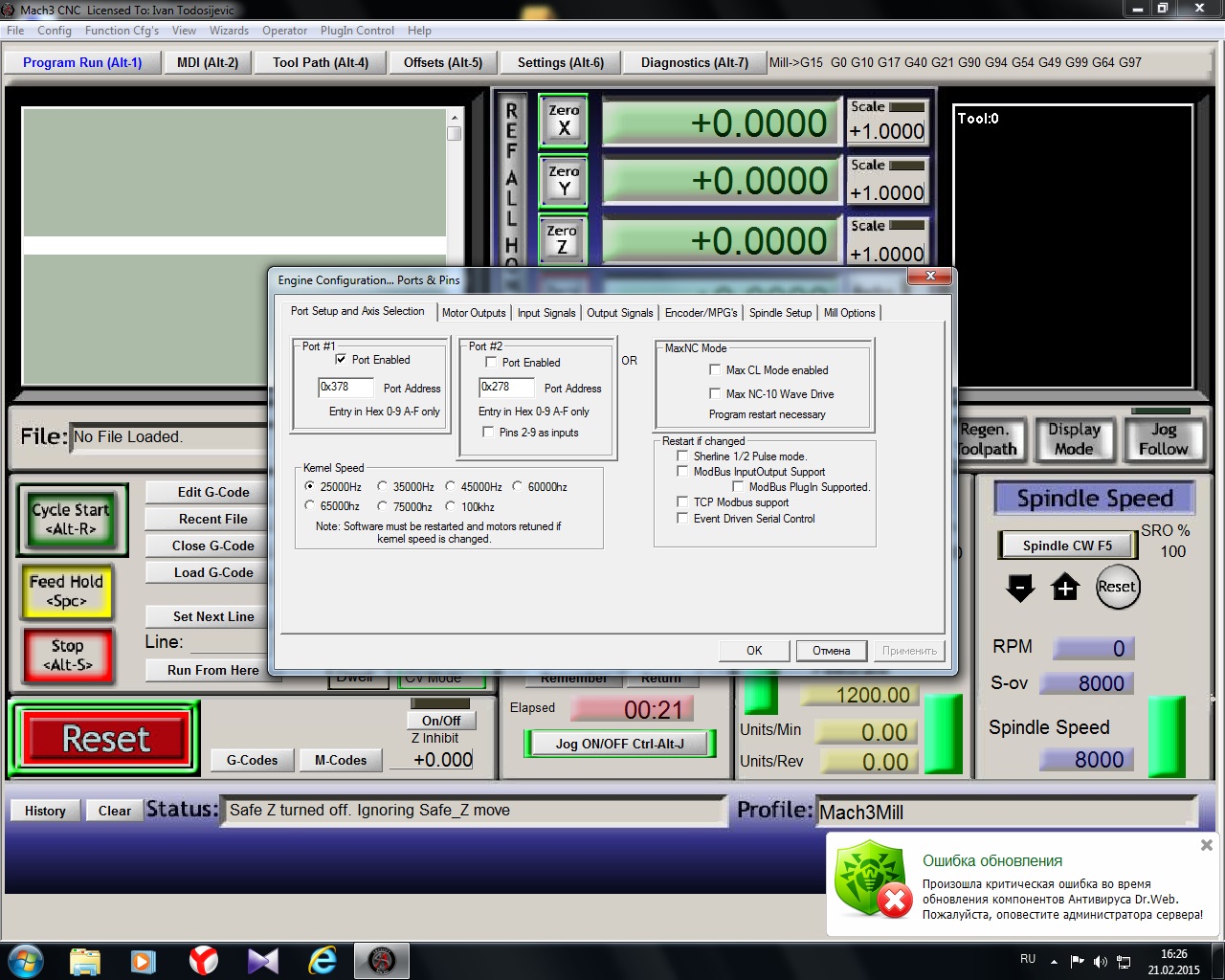The height and width of the screenshot is (980, 1225).
Task: Open Windows Explorer from the taskbar
Action: click(x=84, y=960)
